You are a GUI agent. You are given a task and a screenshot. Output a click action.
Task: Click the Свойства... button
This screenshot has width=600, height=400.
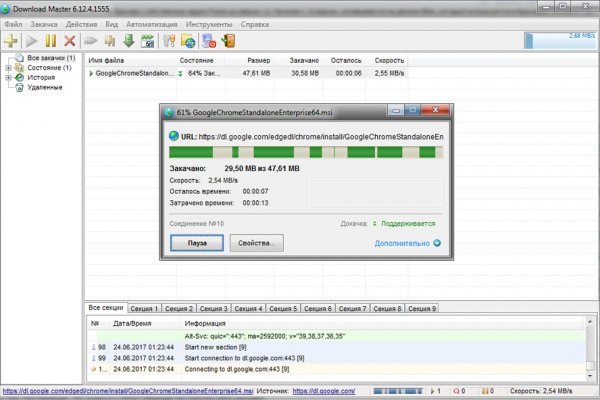click(x=257, y=243)
